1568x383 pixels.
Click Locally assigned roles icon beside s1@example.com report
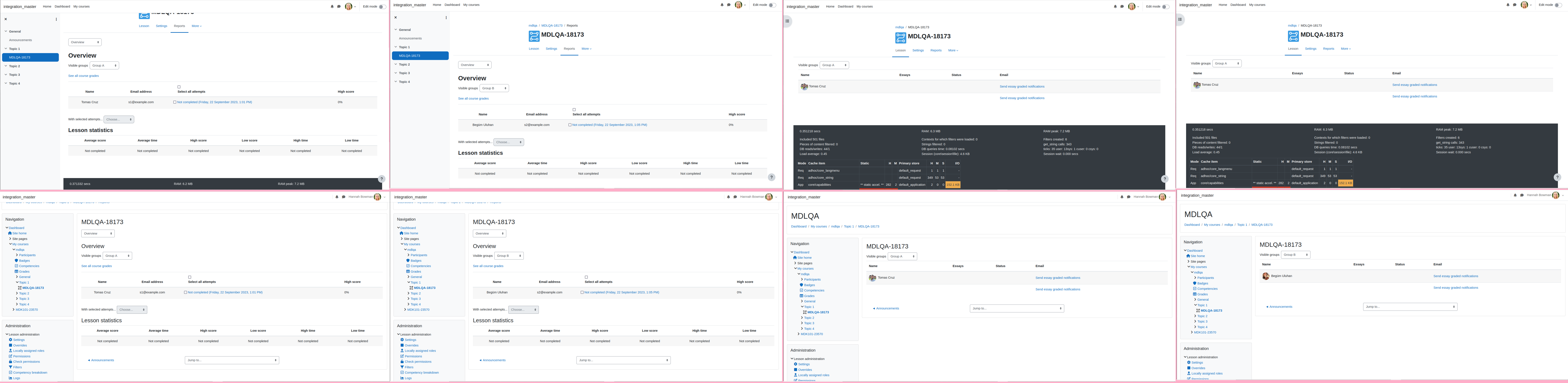(x=10, y=351)
